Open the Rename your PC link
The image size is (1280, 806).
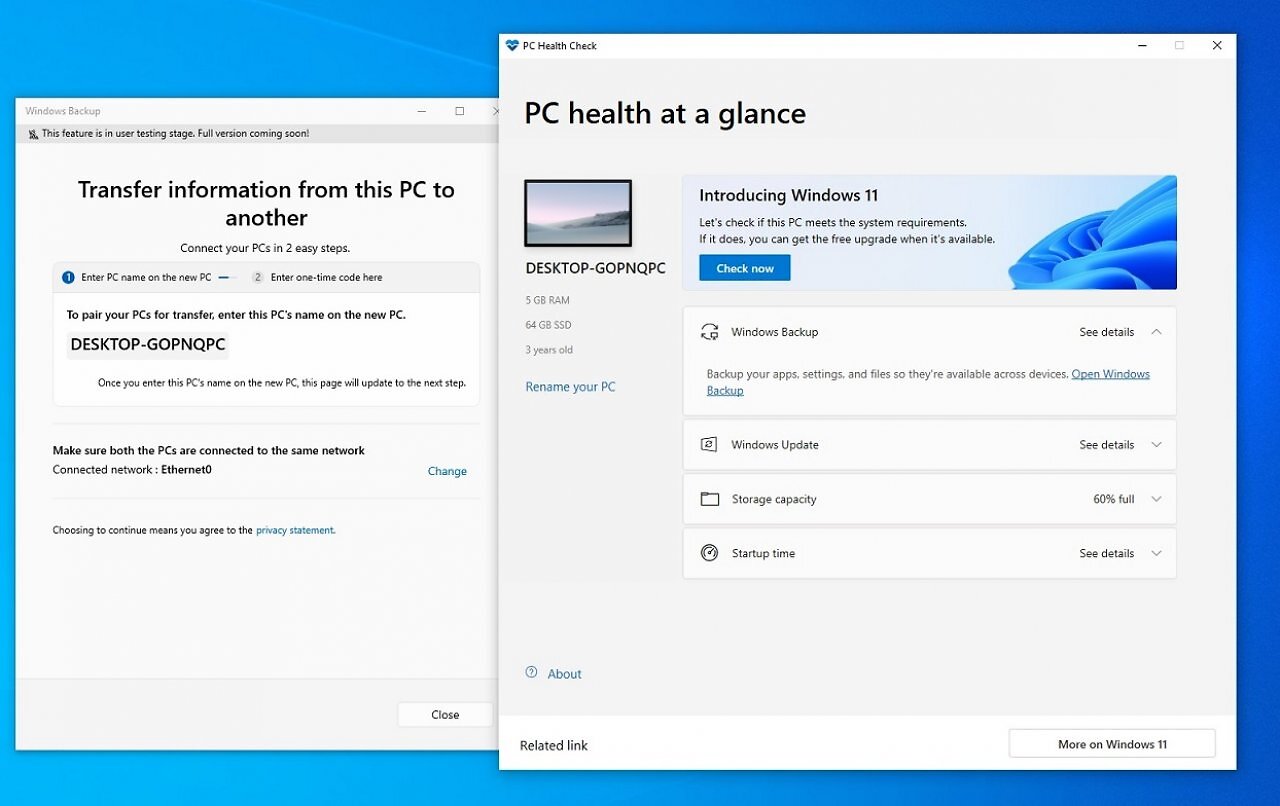[571, 387]
